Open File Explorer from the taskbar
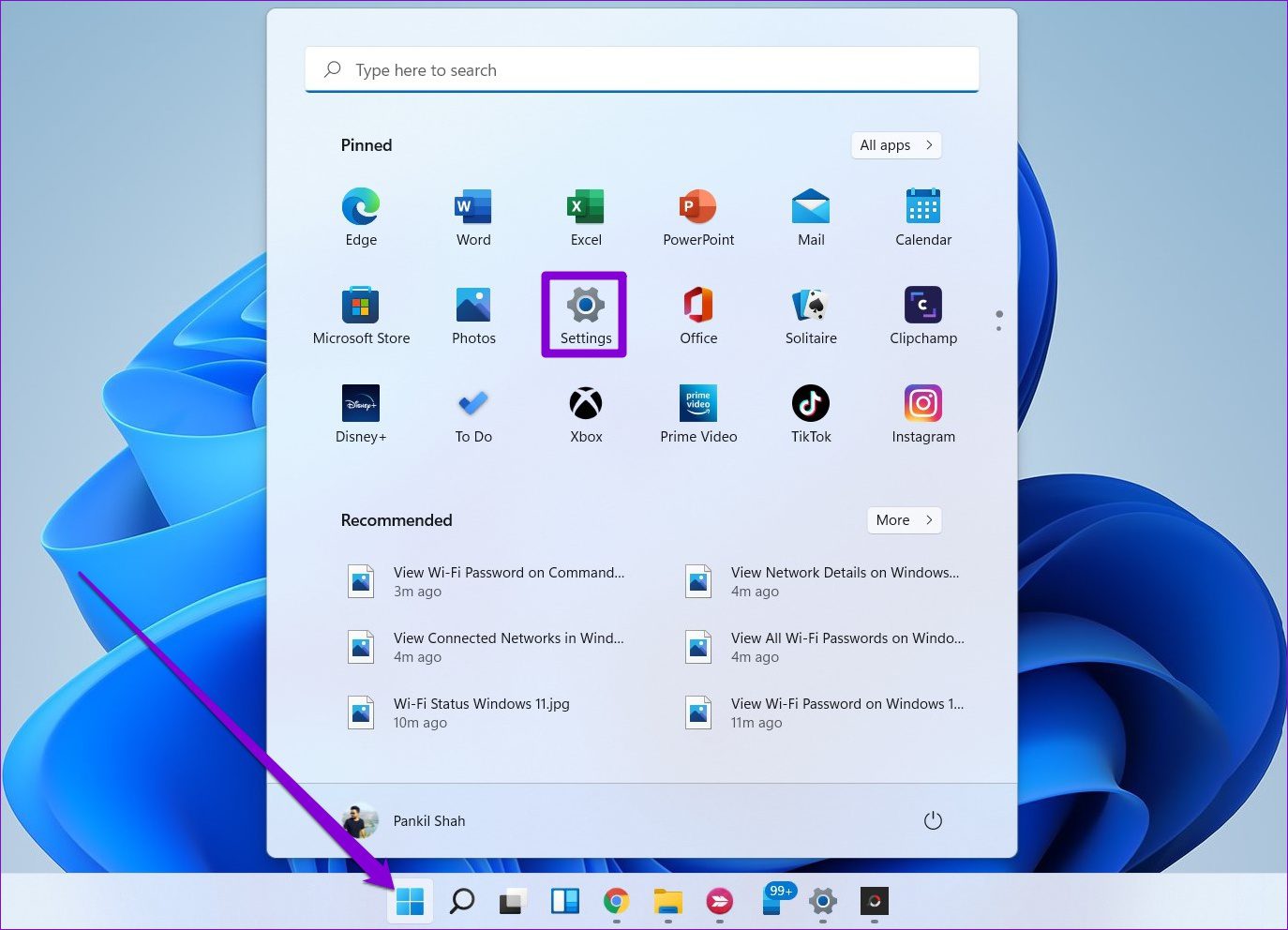 (x=667, y=901)
